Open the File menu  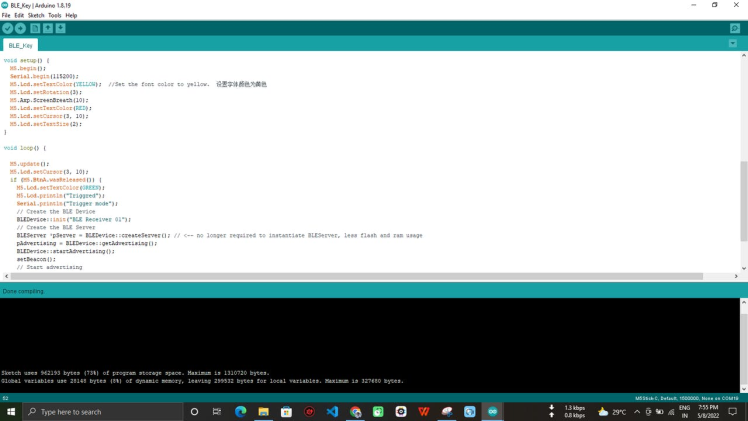(6, 15)
